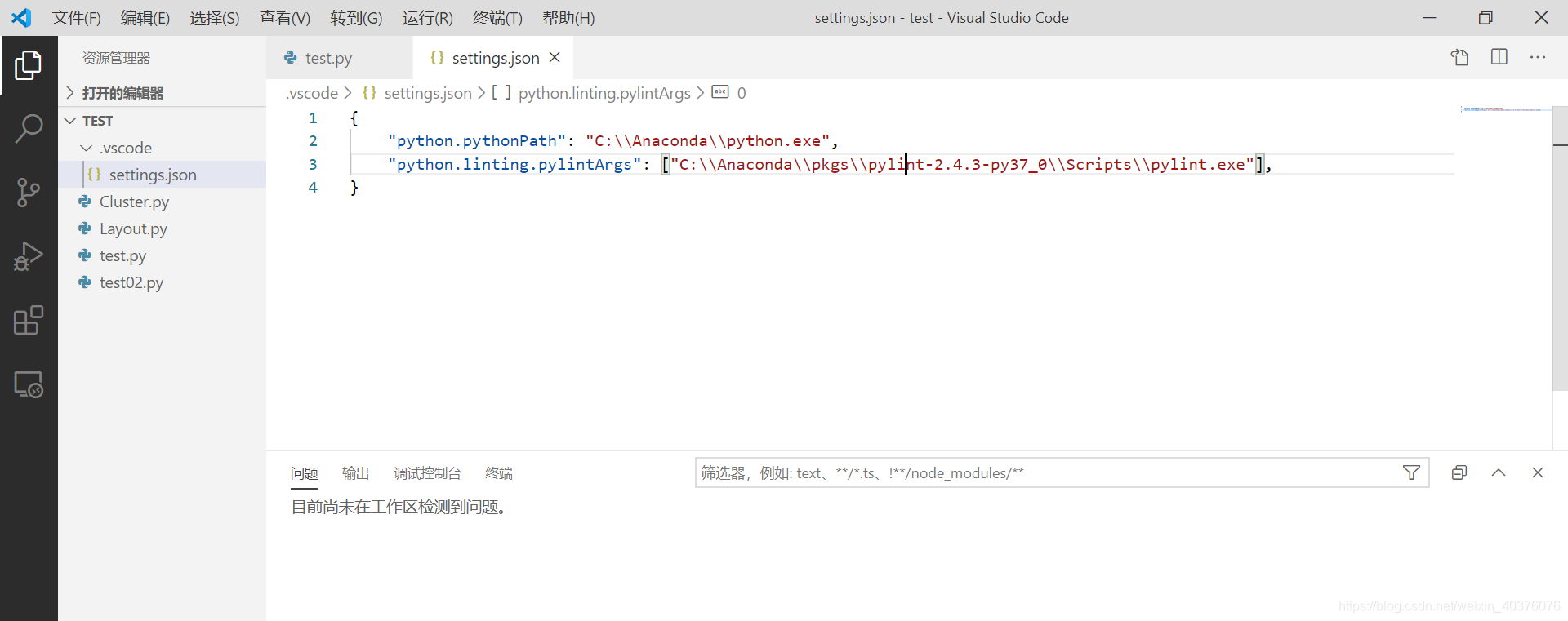Image resolution: width=1568 pixels, height=621 pixels.
Task: Click line number 2 in the gutter
Action: [313, 141]
